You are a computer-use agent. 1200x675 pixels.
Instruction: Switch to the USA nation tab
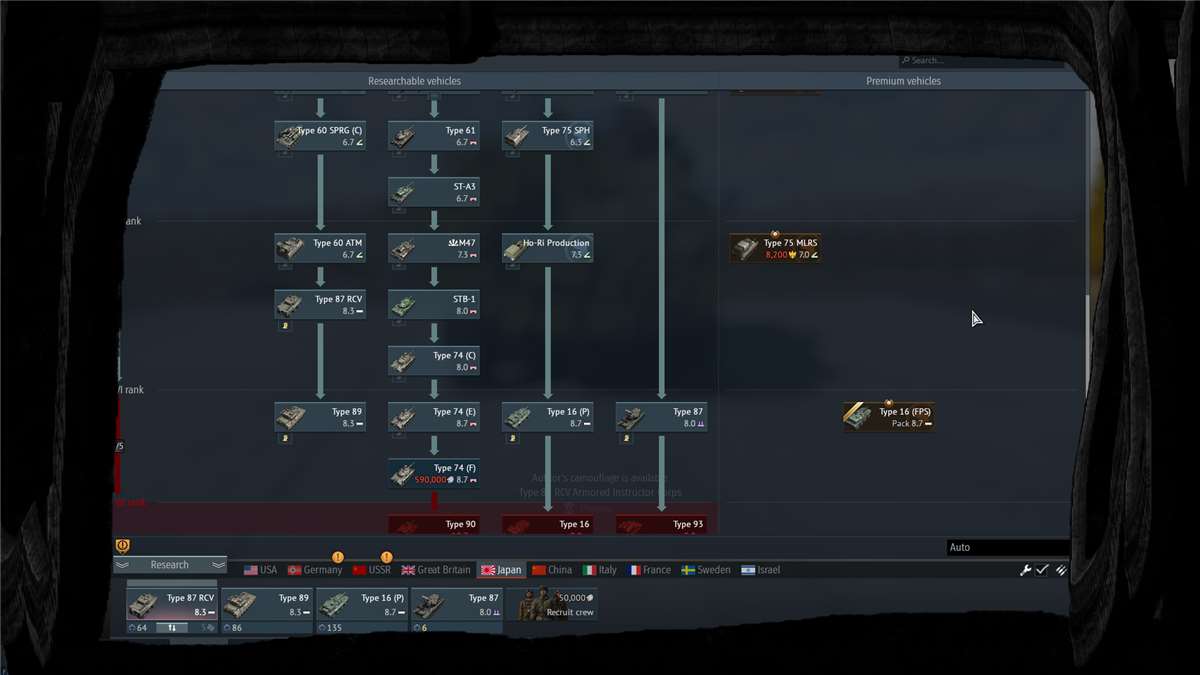click(x=260, y=570)
